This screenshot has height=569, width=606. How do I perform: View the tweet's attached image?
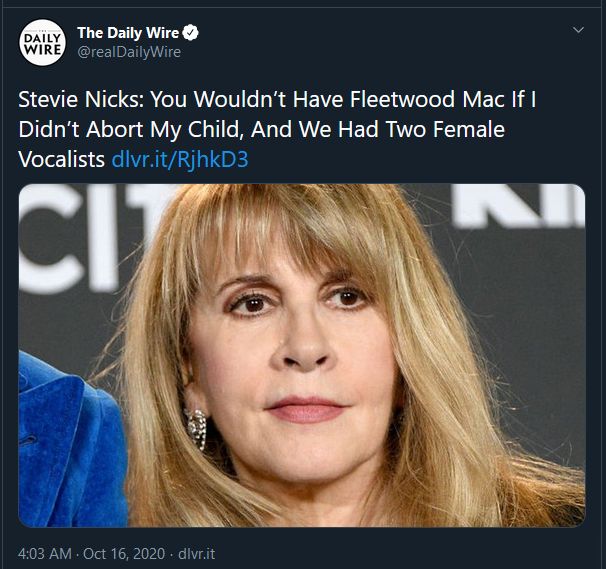[302, 355]
